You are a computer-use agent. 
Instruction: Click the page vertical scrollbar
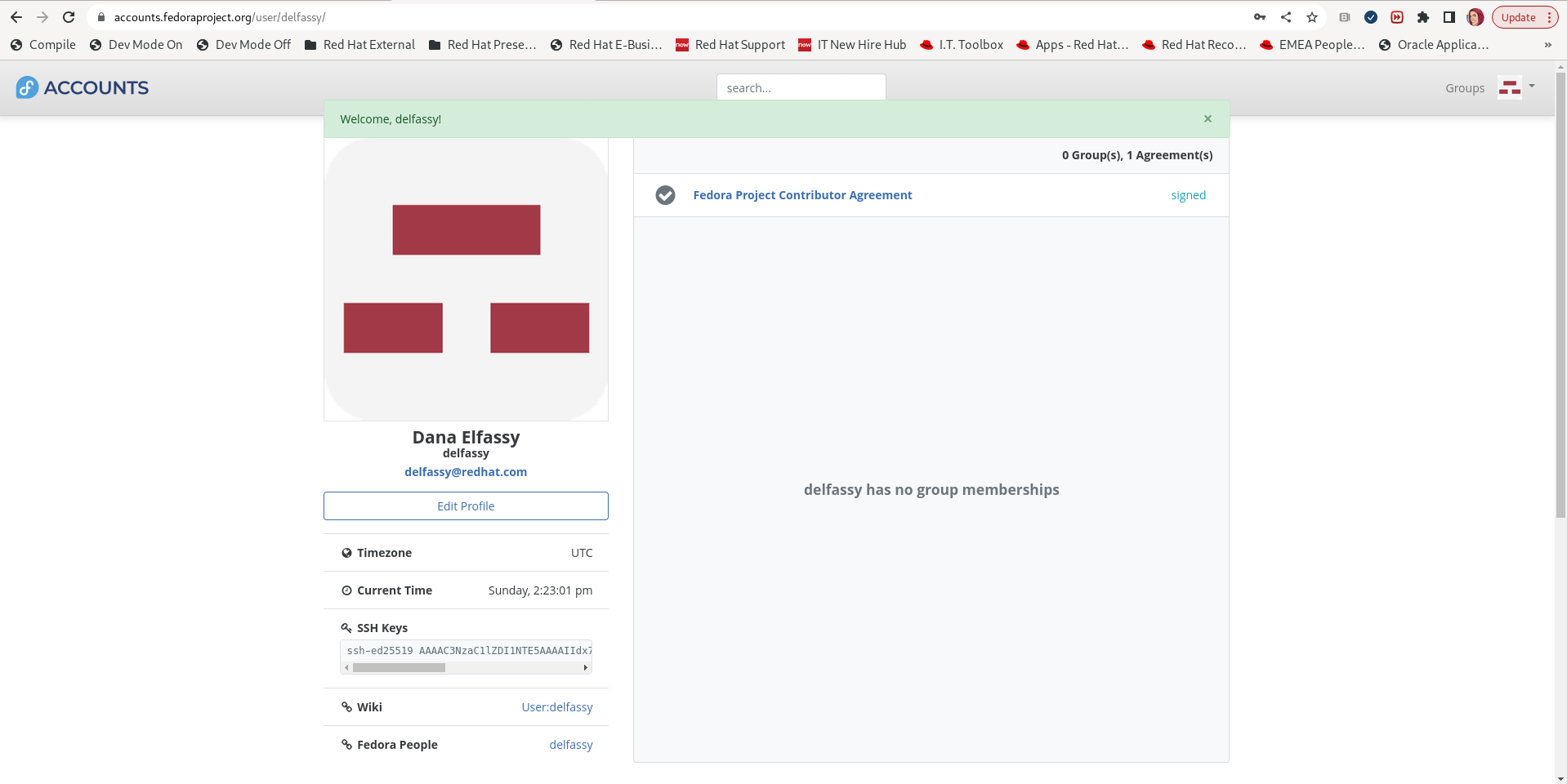coord(1560,296)
